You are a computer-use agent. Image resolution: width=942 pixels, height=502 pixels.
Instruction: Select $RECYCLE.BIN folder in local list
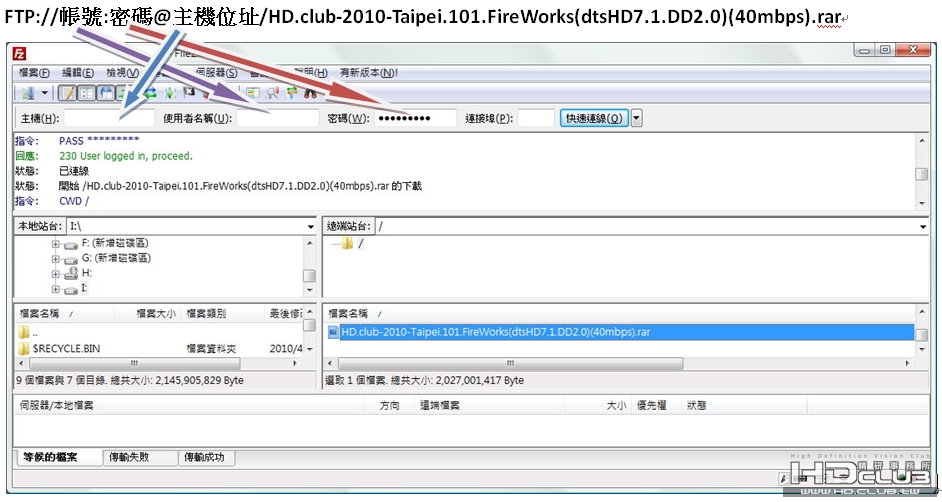(66, 348)
